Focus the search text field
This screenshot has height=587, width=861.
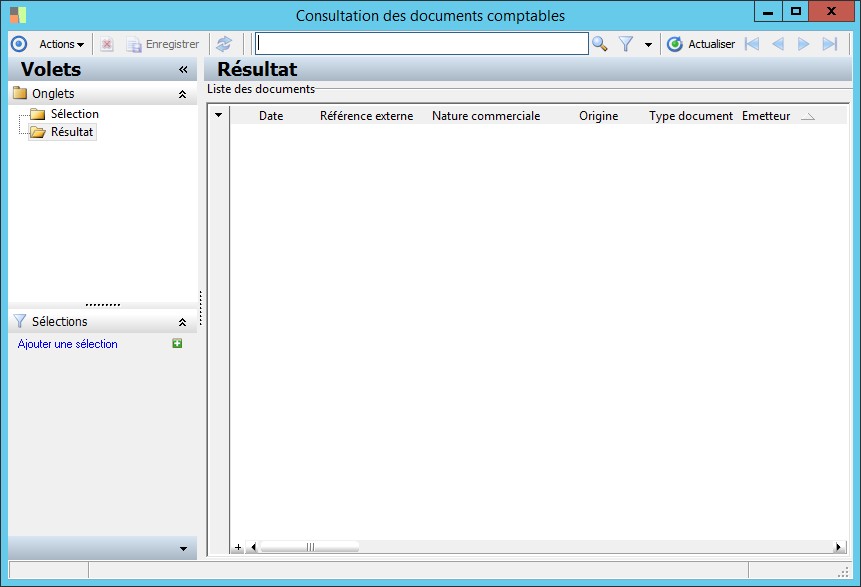422,44
